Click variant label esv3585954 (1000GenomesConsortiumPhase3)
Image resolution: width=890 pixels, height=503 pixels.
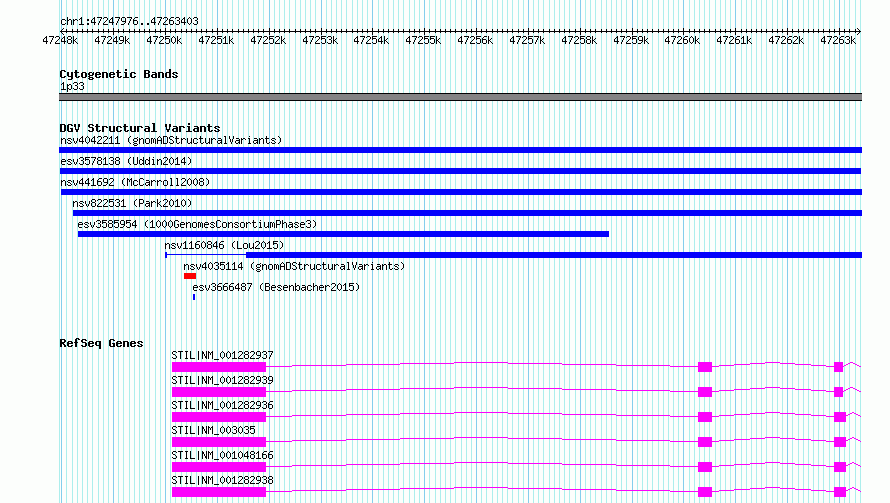197,224
